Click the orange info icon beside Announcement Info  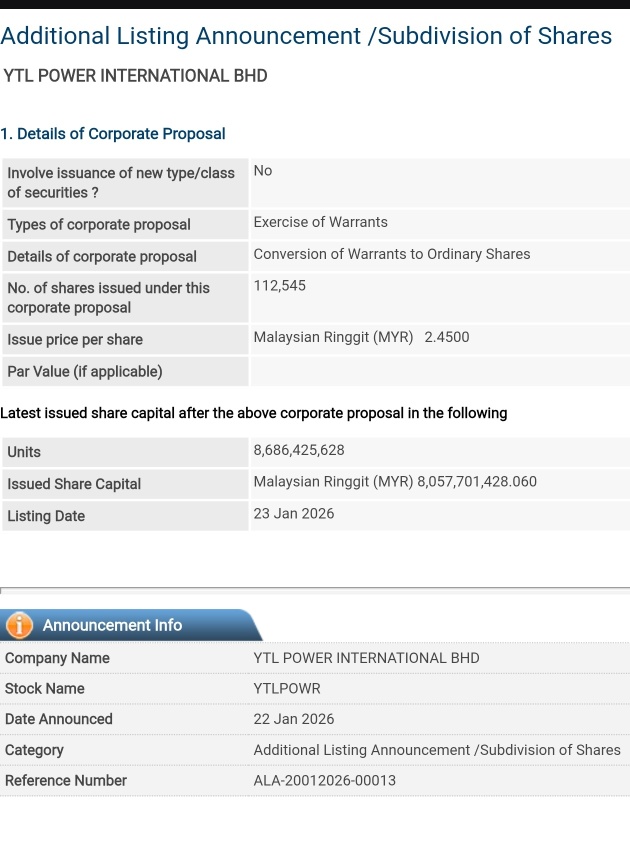click(20, 625)
